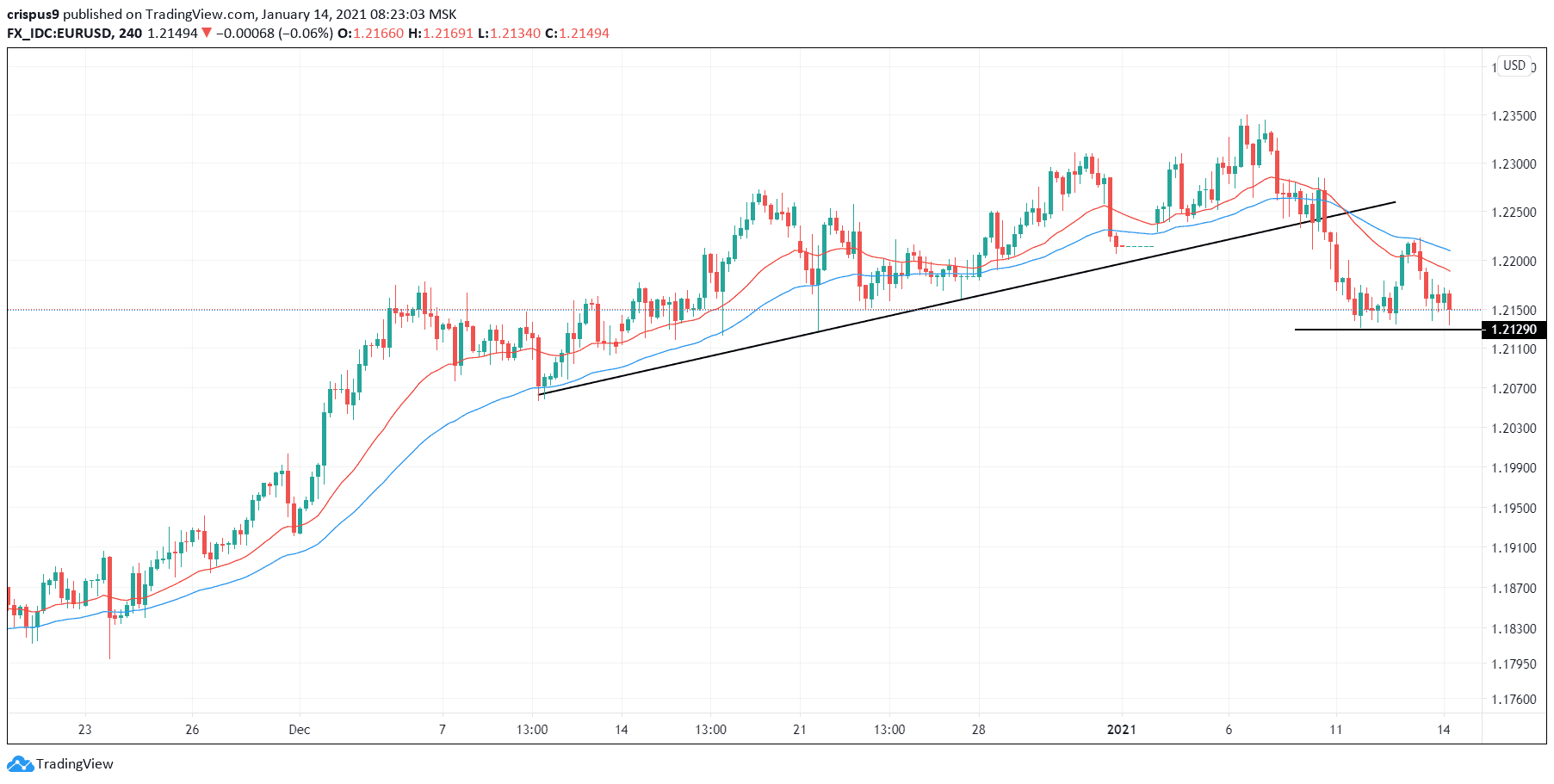Click the 2021 label on time axis
Screen dimensions: 1554x784
(x=1121, y=730)
